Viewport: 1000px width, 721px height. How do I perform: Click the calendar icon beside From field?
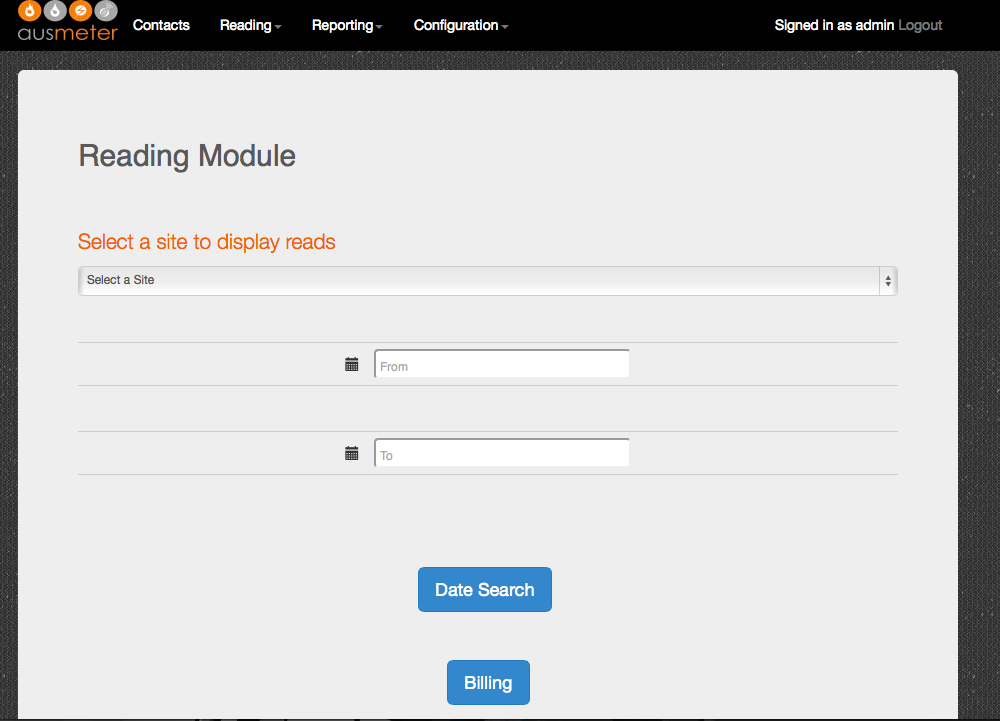[351, 365]
